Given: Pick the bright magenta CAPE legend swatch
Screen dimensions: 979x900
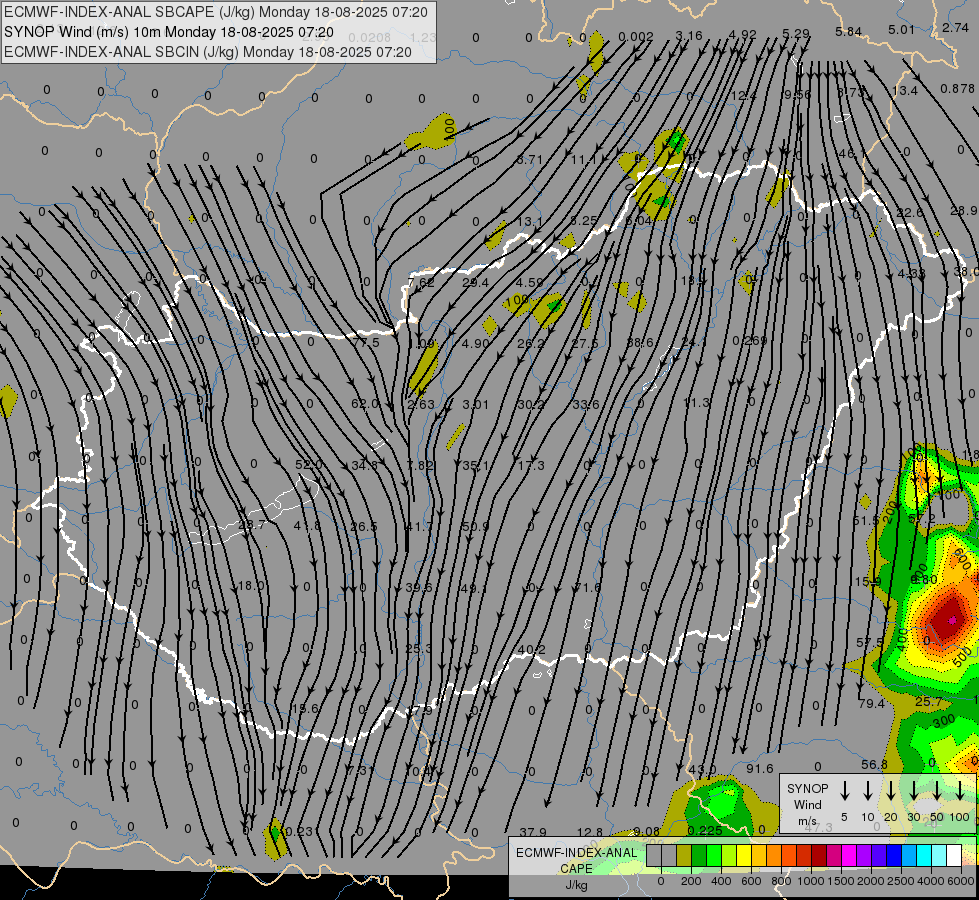Looking at the screenshot, I should click(849, 856).
